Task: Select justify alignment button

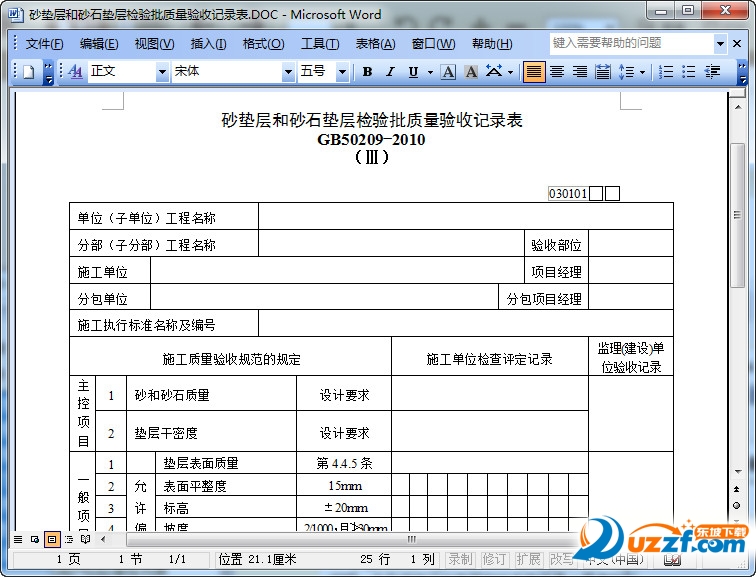Action: click(534, 72)
